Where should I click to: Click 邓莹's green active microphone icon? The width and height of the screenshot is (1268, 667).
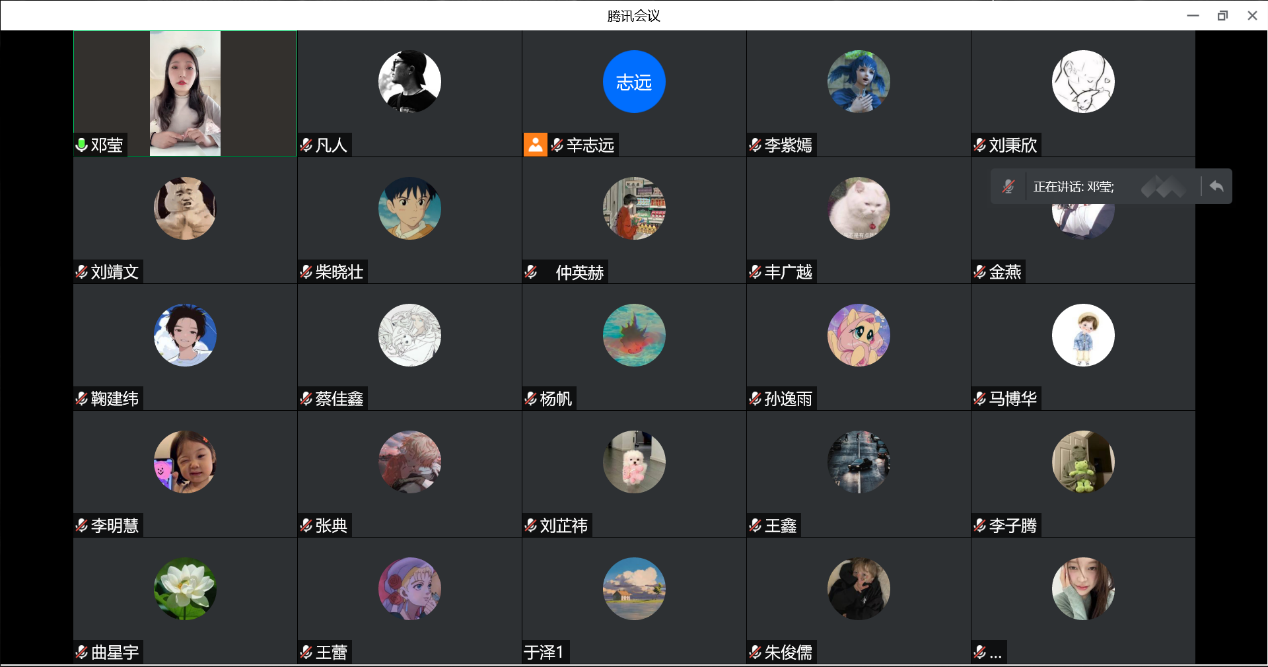(x=82, y=145)
